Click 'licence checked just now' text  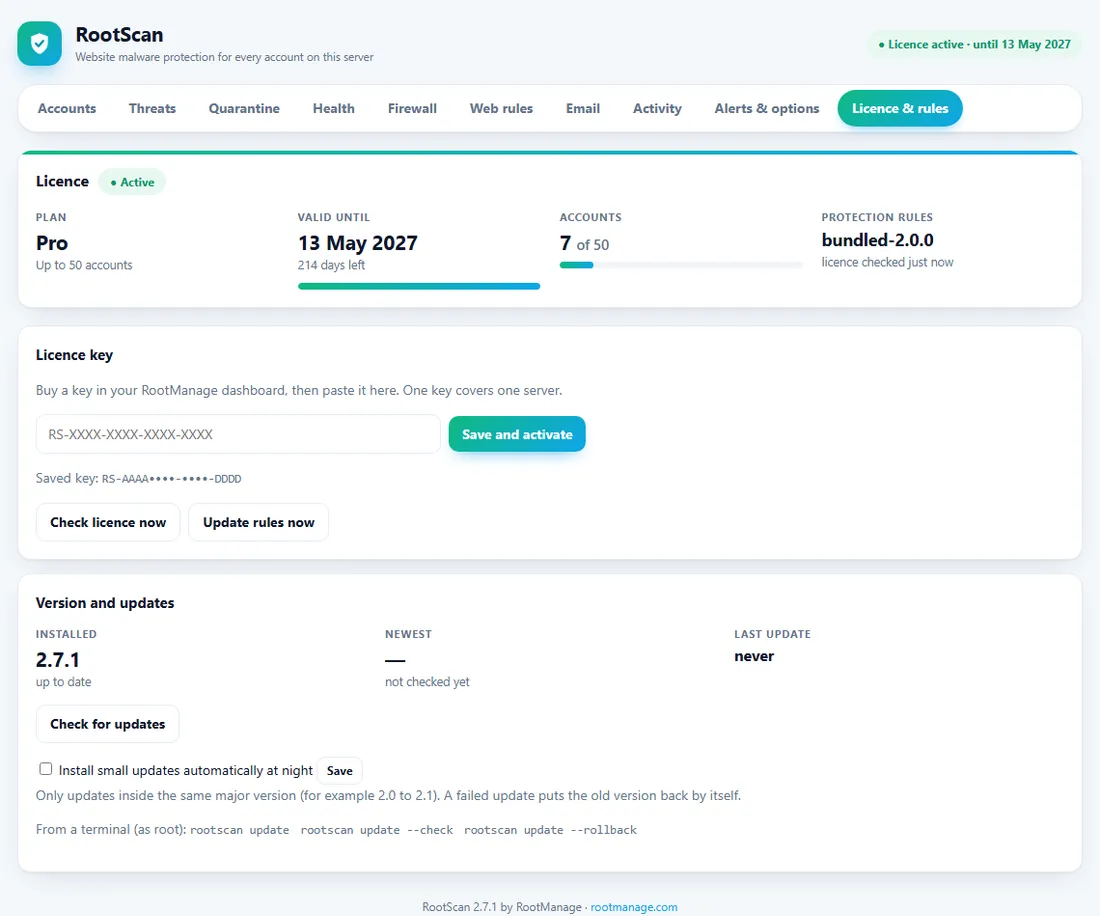887,262
